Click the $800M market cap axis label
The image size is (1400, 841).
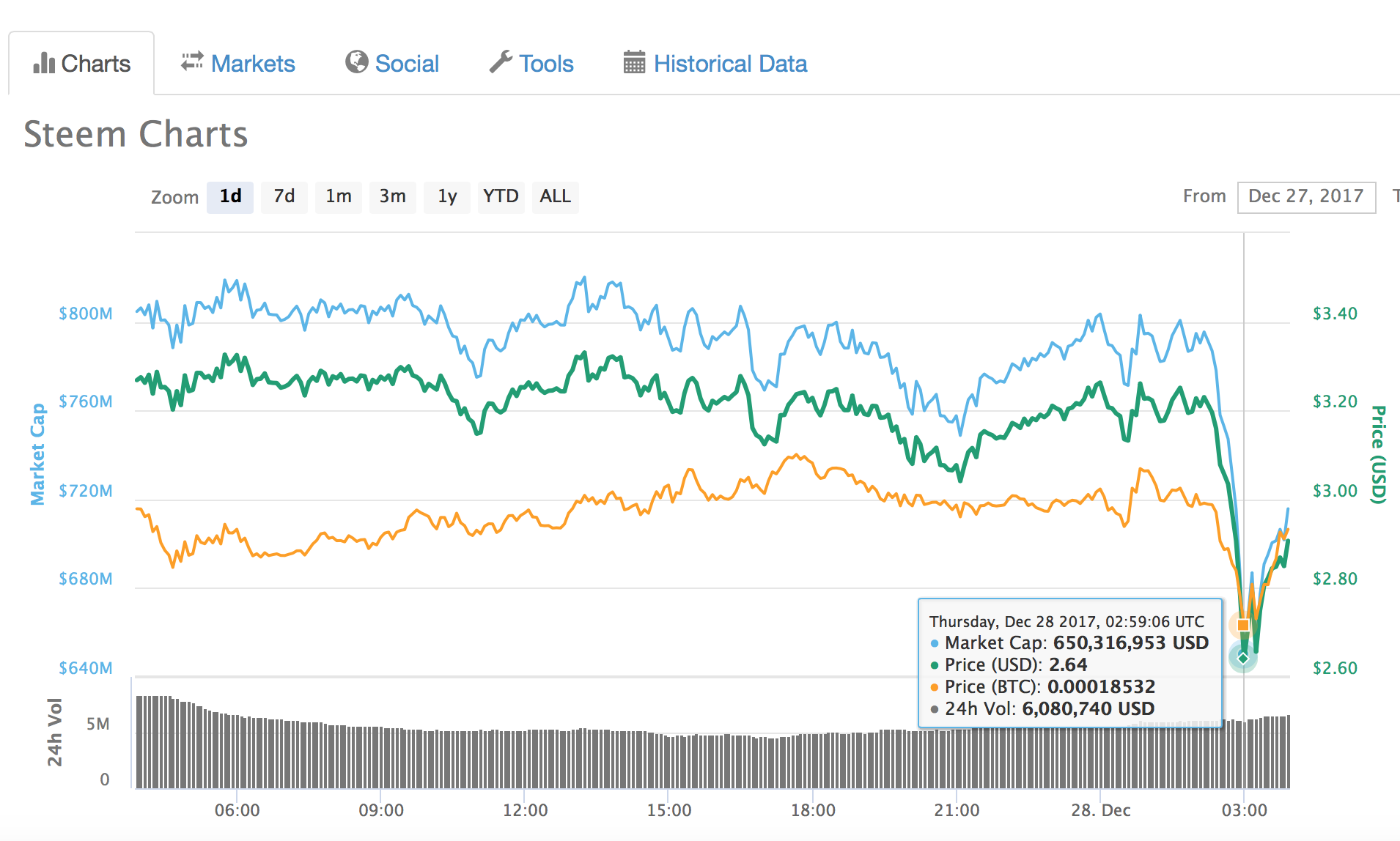pos(86,314)
